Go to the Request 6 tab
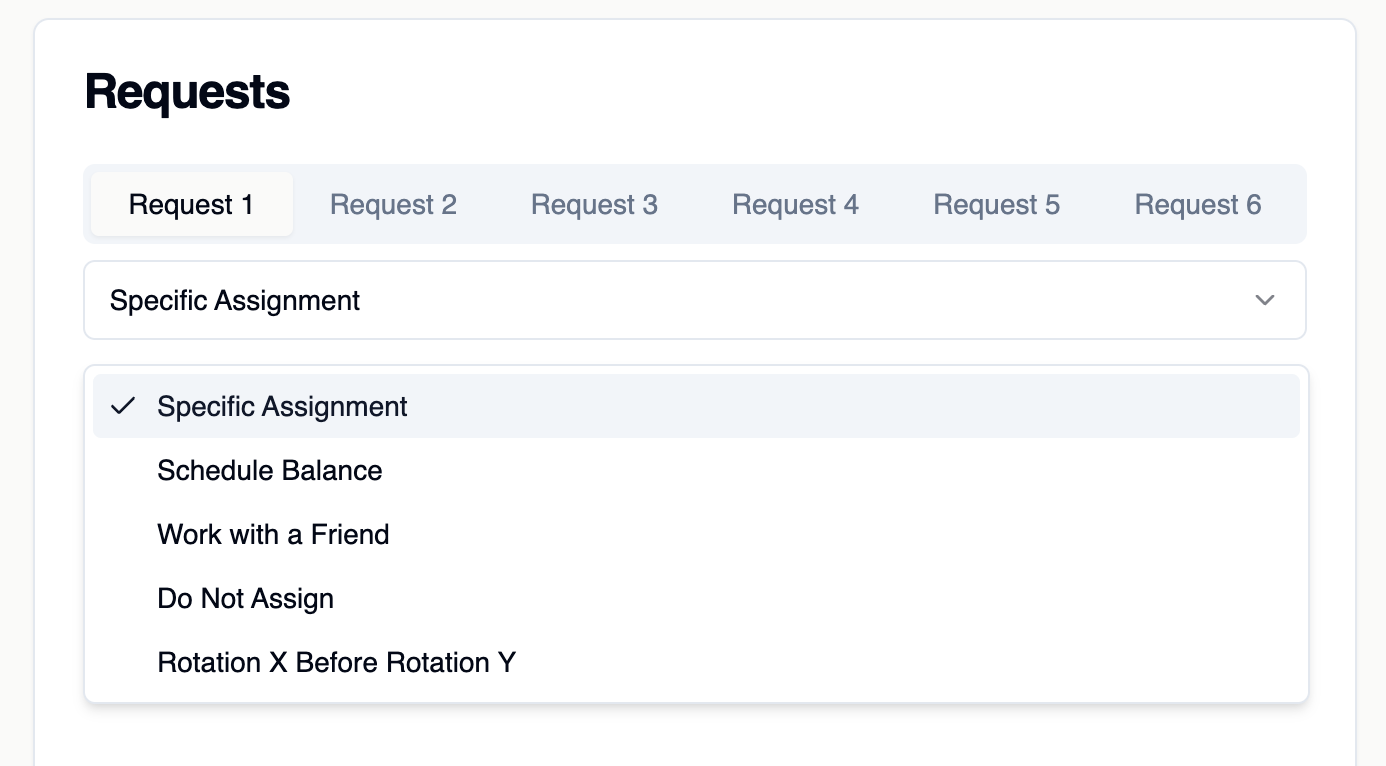Viewport: 1386px width, 766px height. 1197,204
